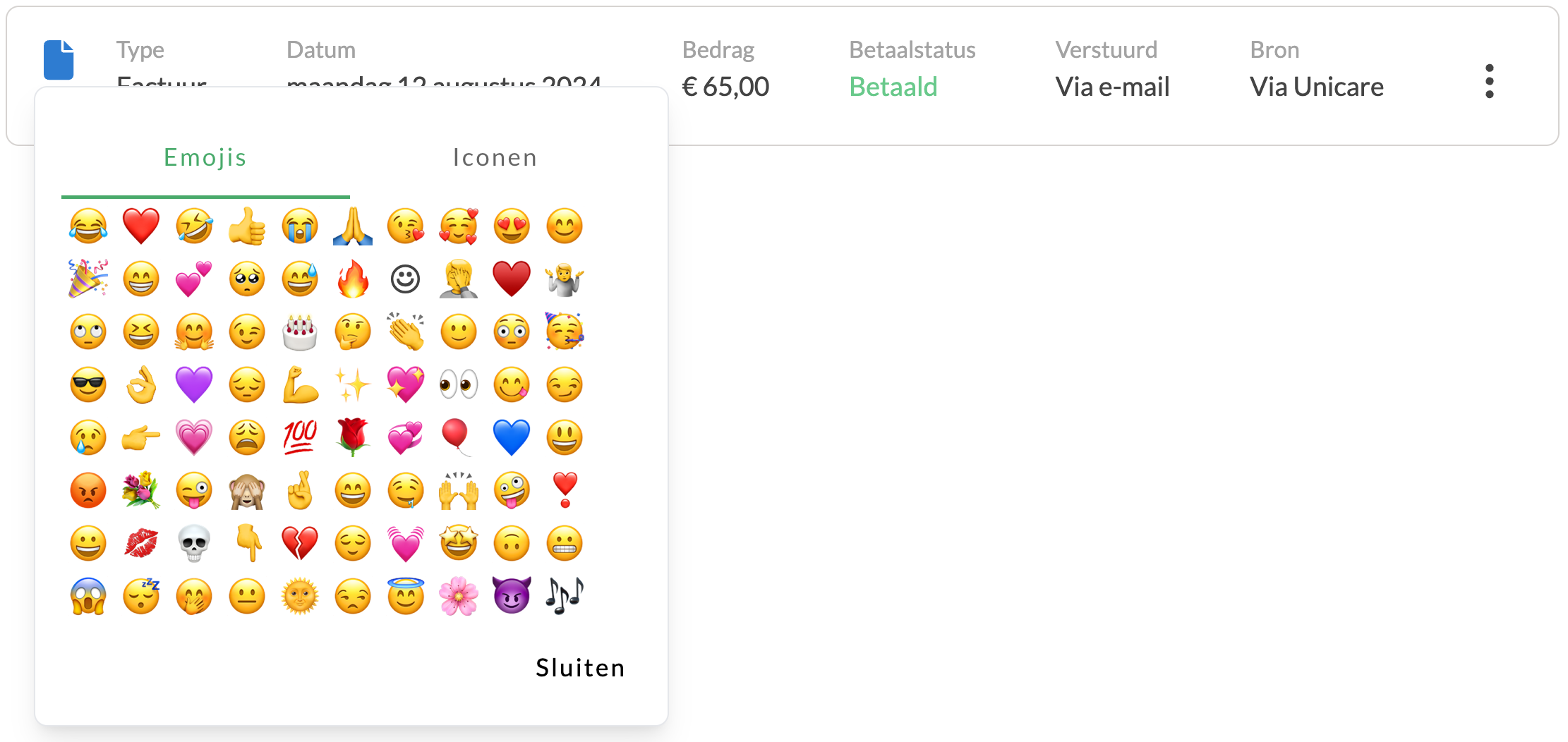Click the cherry blossom emoji
The image size is (1568, 742).
point(459,596)
